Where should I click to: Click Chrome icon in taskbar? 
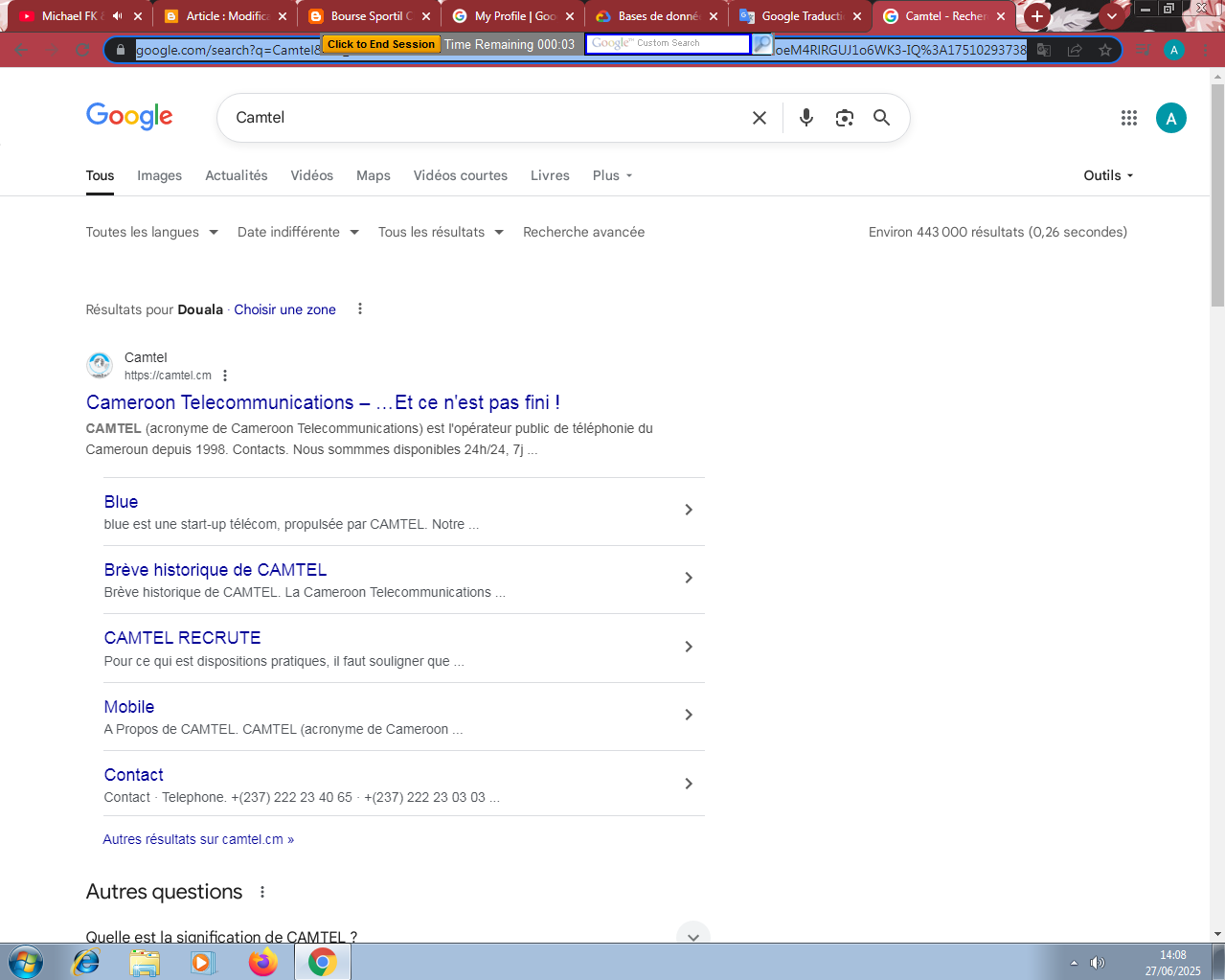323,962
